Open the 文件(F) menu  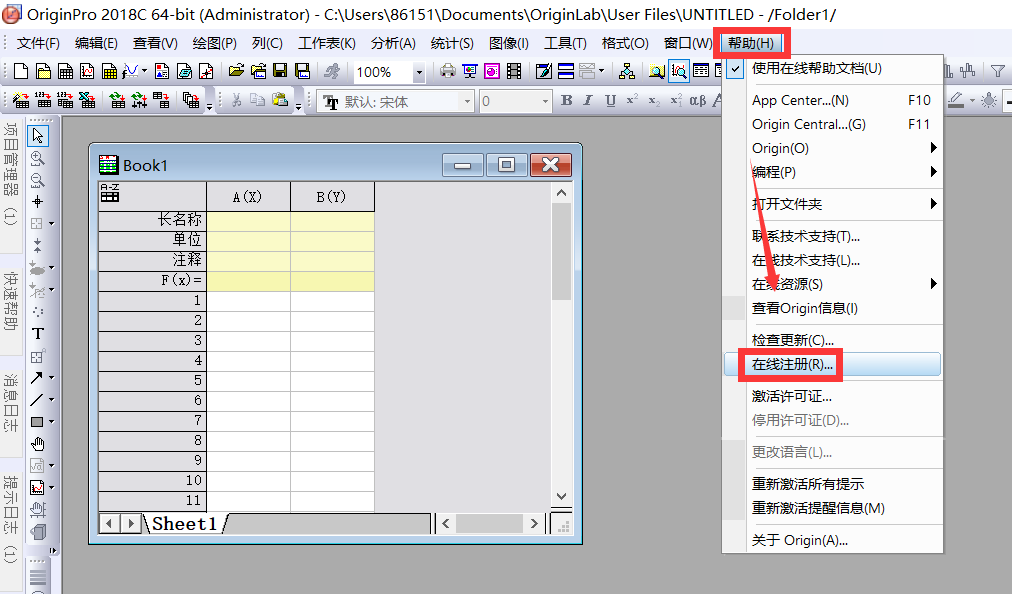pyautogui.click(x=38, y=43)
